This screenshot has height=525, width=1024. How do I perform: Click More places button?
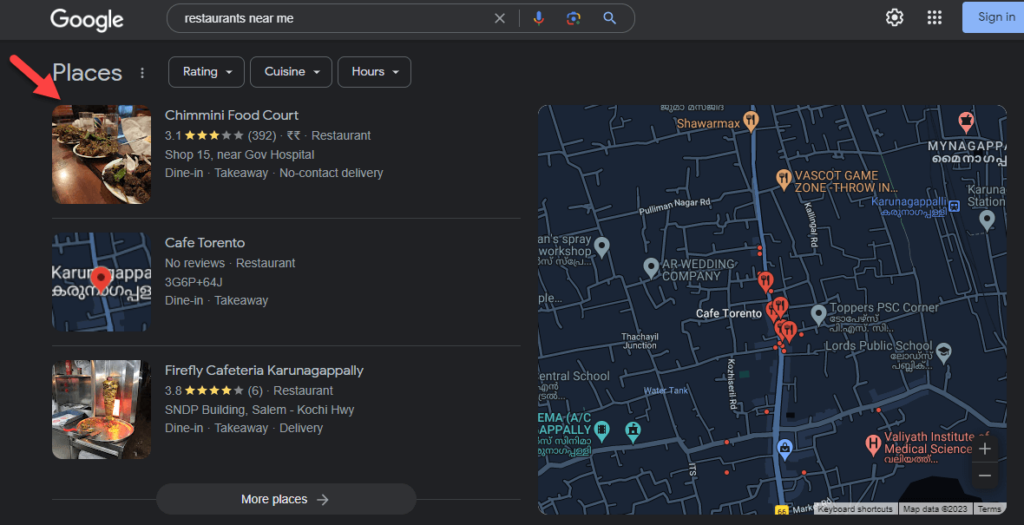[285, 499]
